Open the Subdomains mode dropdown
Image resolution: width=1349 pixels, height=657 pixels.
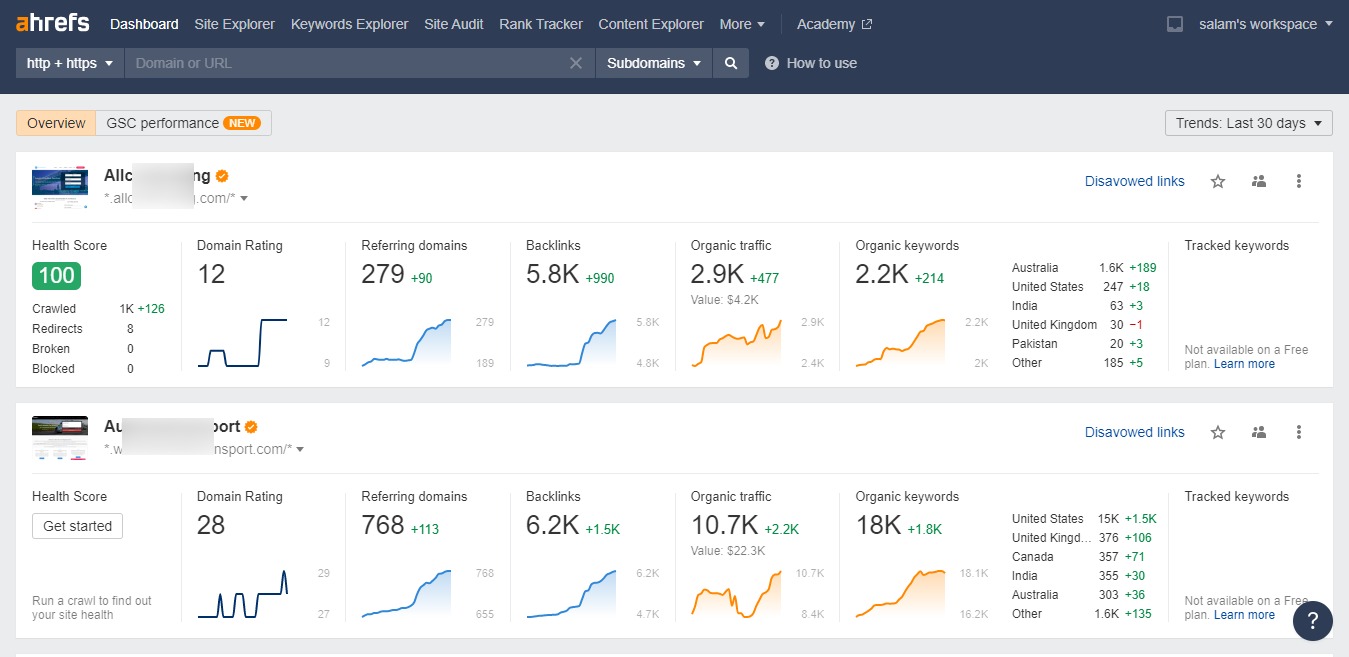tap(654, 63)
